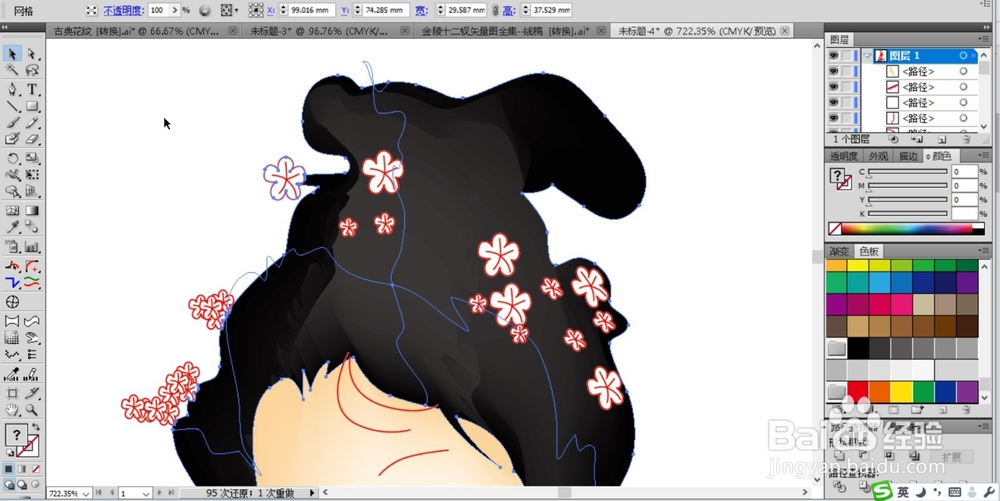Open the Layers panel flyout menu
The image size is (1000, 501).
[985, 40]
